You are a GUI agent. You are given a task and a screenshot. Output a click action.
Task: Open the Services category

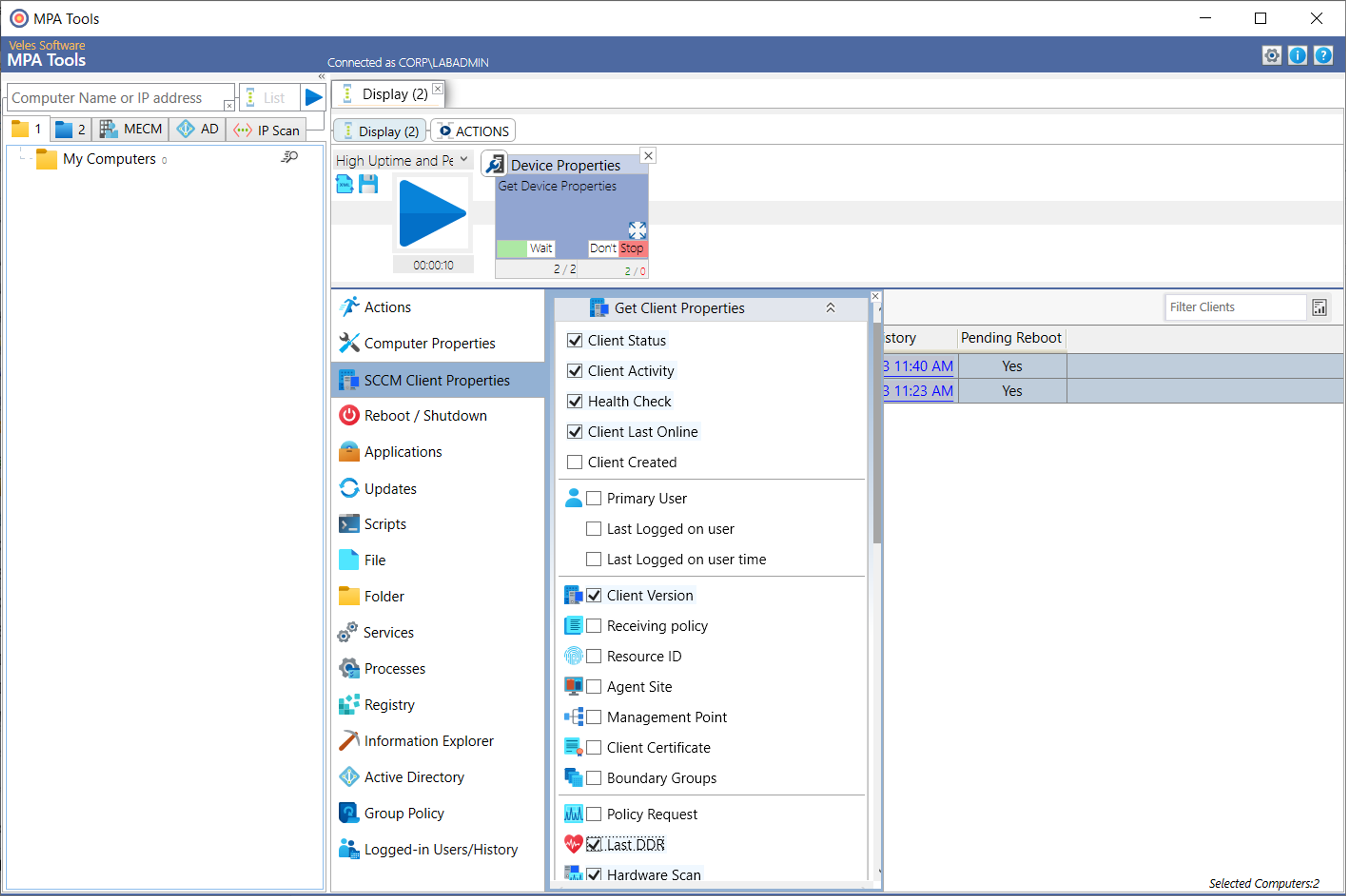click(437, 632)
